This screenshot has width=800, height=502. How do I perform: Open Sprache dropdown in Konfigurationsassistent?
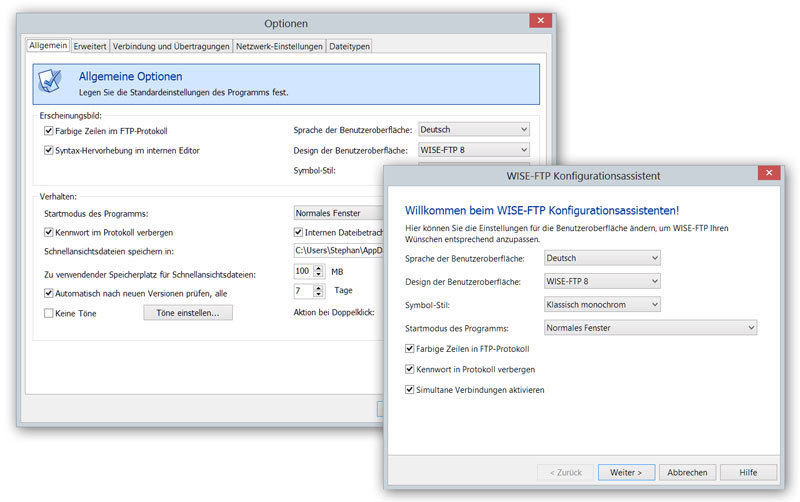(602, 258)
